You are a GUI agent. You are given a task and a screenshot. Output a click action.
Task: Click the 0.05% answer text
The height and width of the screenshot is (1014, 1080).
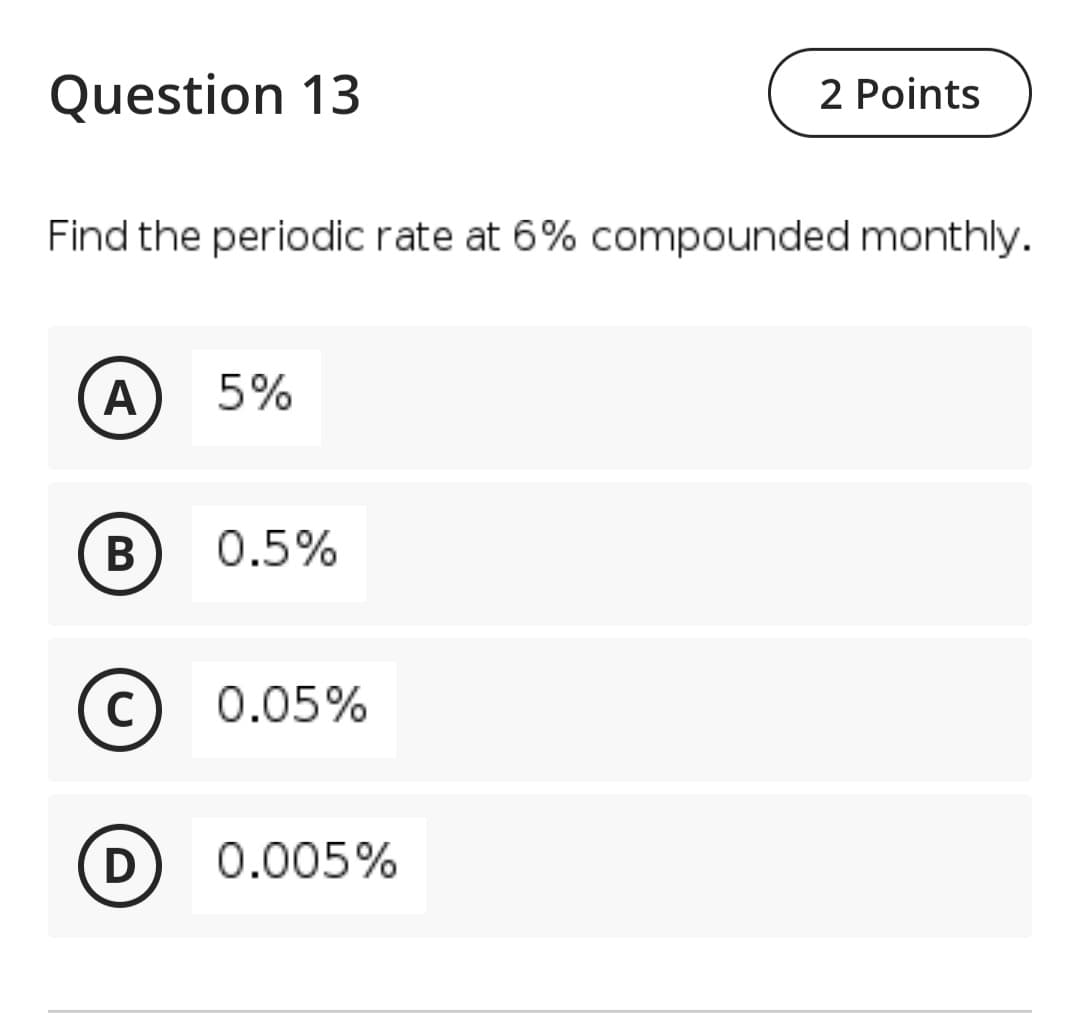tap(291, 708)
